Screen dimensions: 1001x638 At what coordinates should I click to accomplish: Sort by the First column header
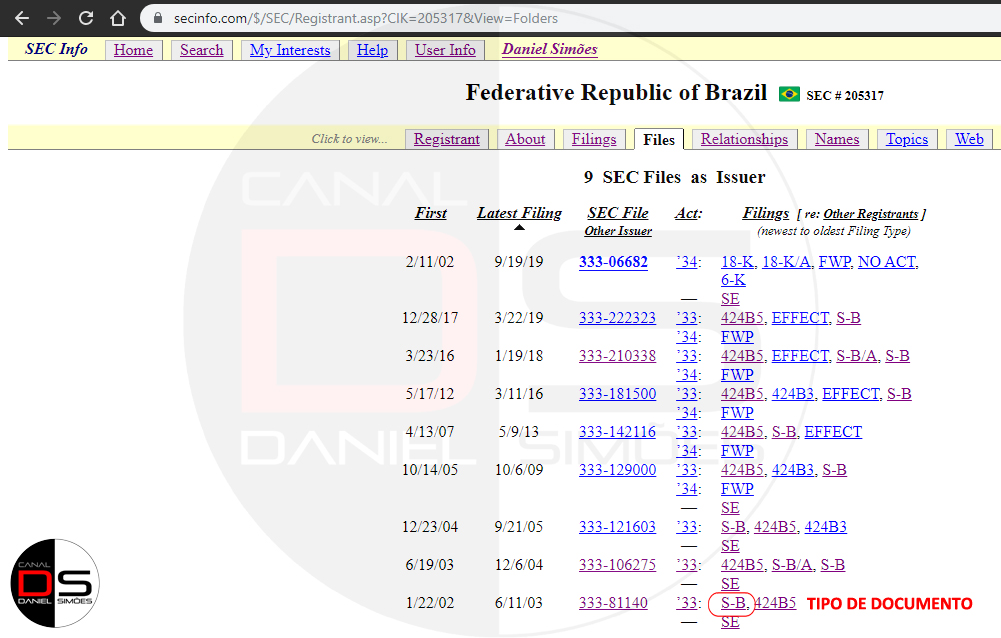431,213
